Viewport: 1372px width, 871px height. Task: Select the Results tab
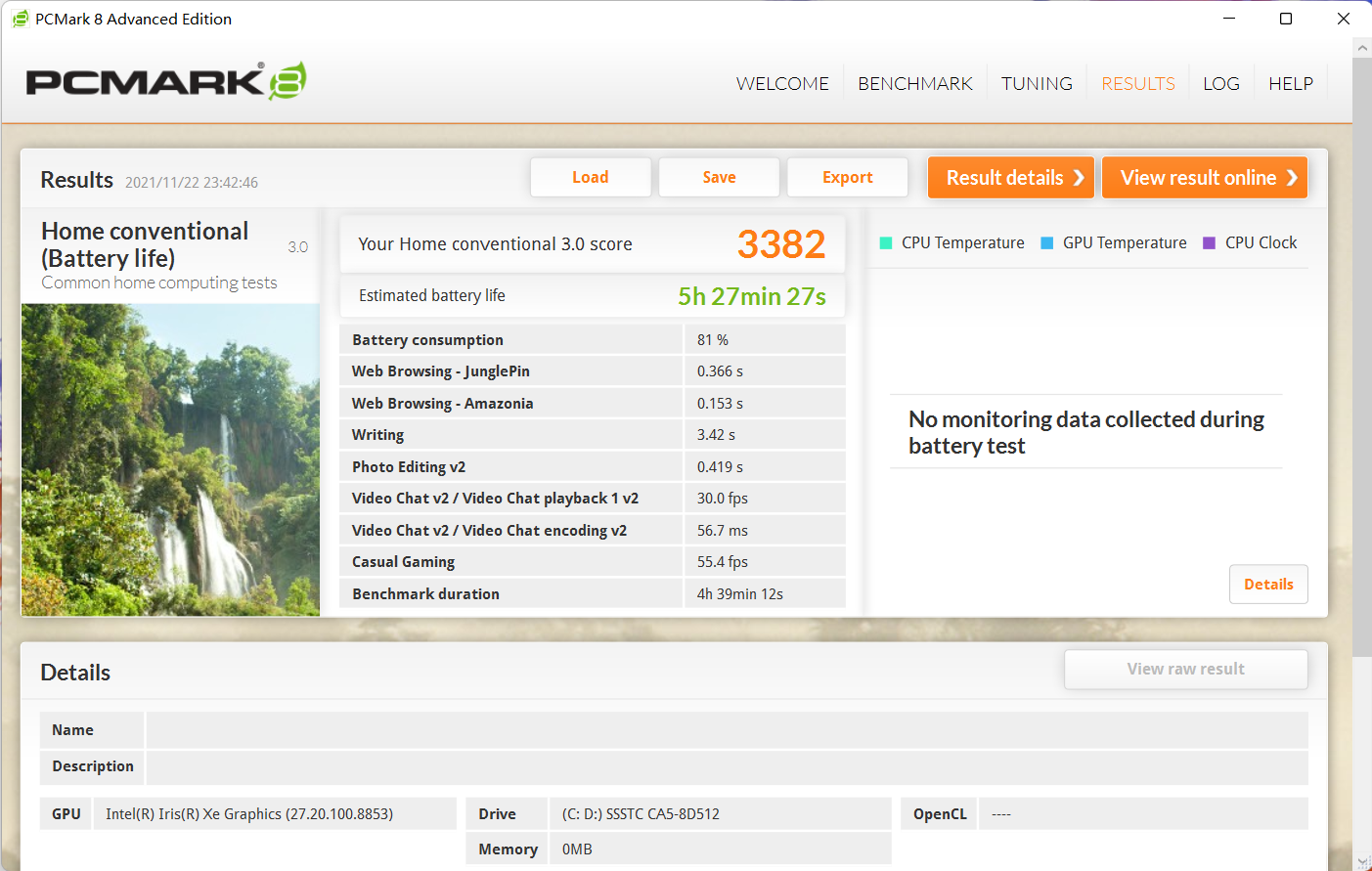pos(1138,84)
